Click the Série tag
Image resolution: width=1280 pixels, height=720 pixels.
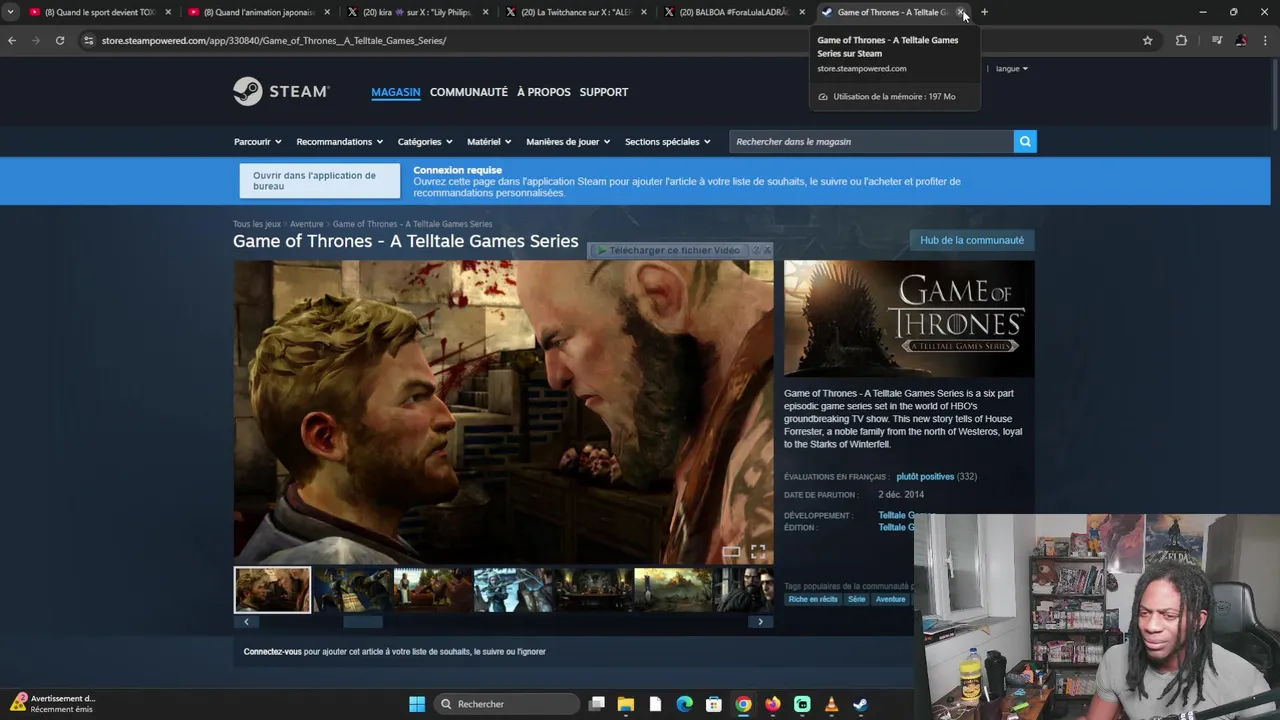tap(857, 599)
